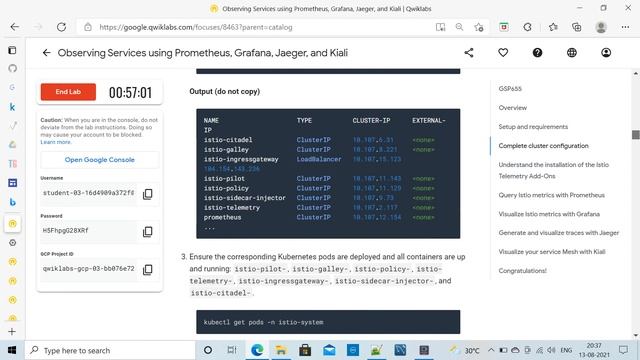640x360 pixels.
Task: Launch Microsoft Edge from the taskbar
Action: coord(257,350)
